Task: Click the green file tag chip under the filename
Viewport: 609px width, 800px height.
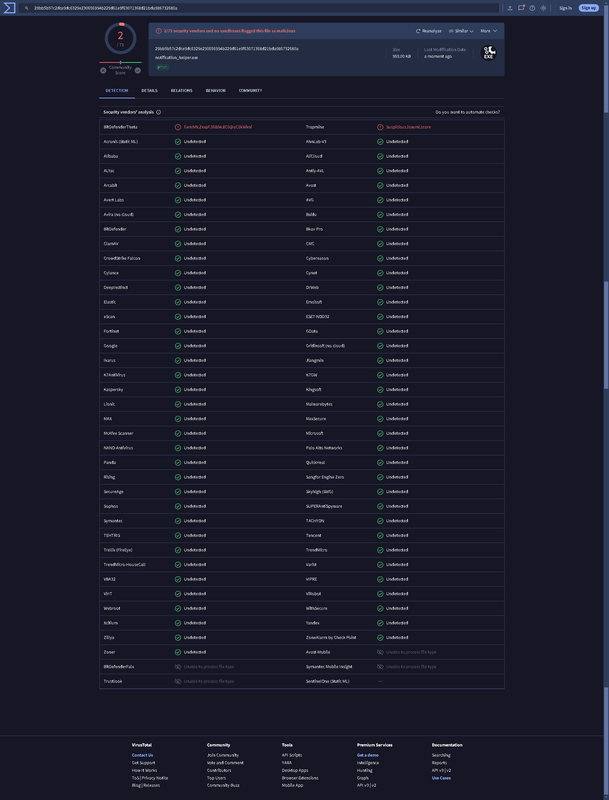Action: coord(163,67)
